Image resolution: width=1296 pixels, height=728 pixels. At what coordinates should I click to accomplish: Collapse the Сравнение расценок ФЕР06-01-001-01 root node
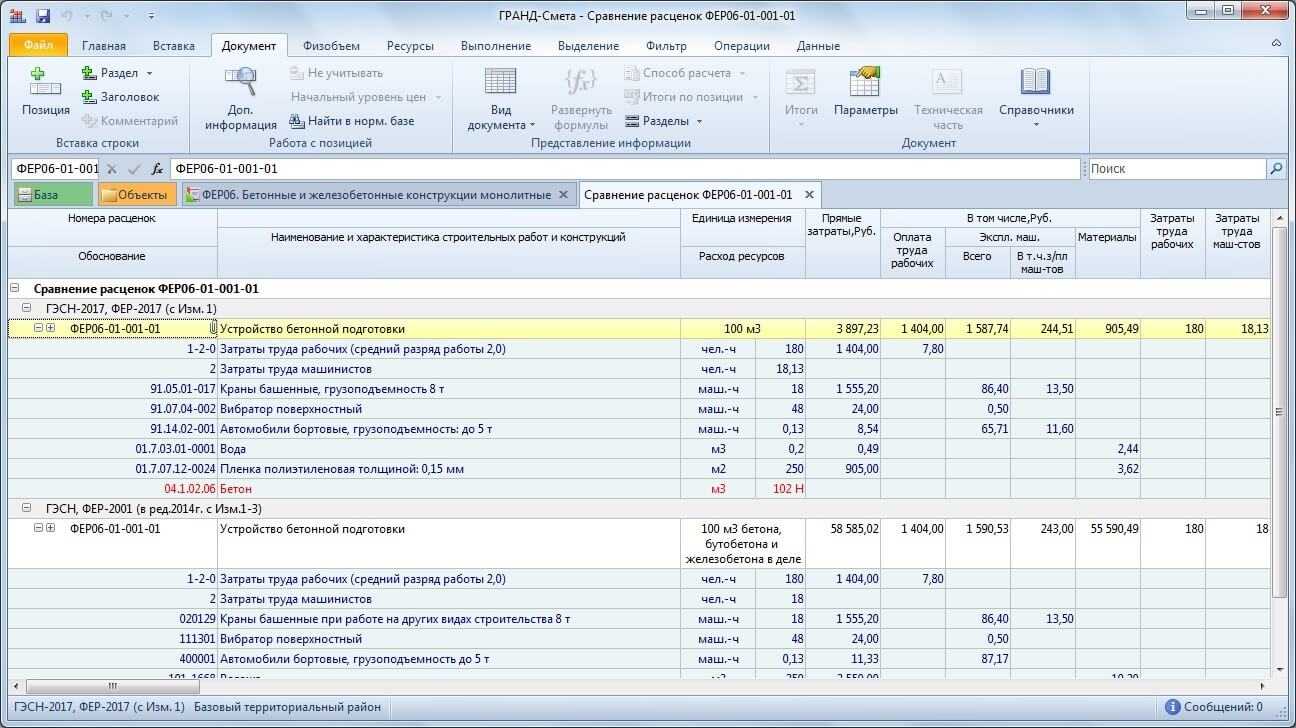(15, 288)
